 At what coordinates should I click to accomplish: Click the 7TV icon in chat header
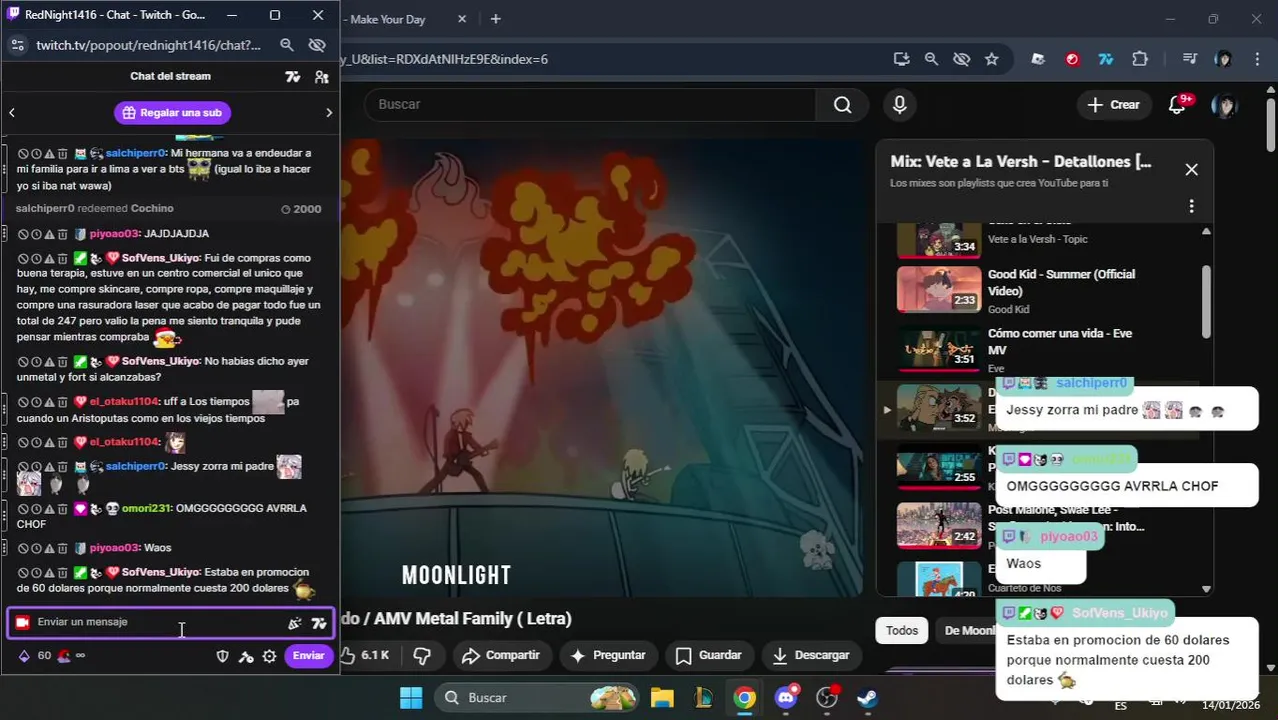click(x=293, y=77)
